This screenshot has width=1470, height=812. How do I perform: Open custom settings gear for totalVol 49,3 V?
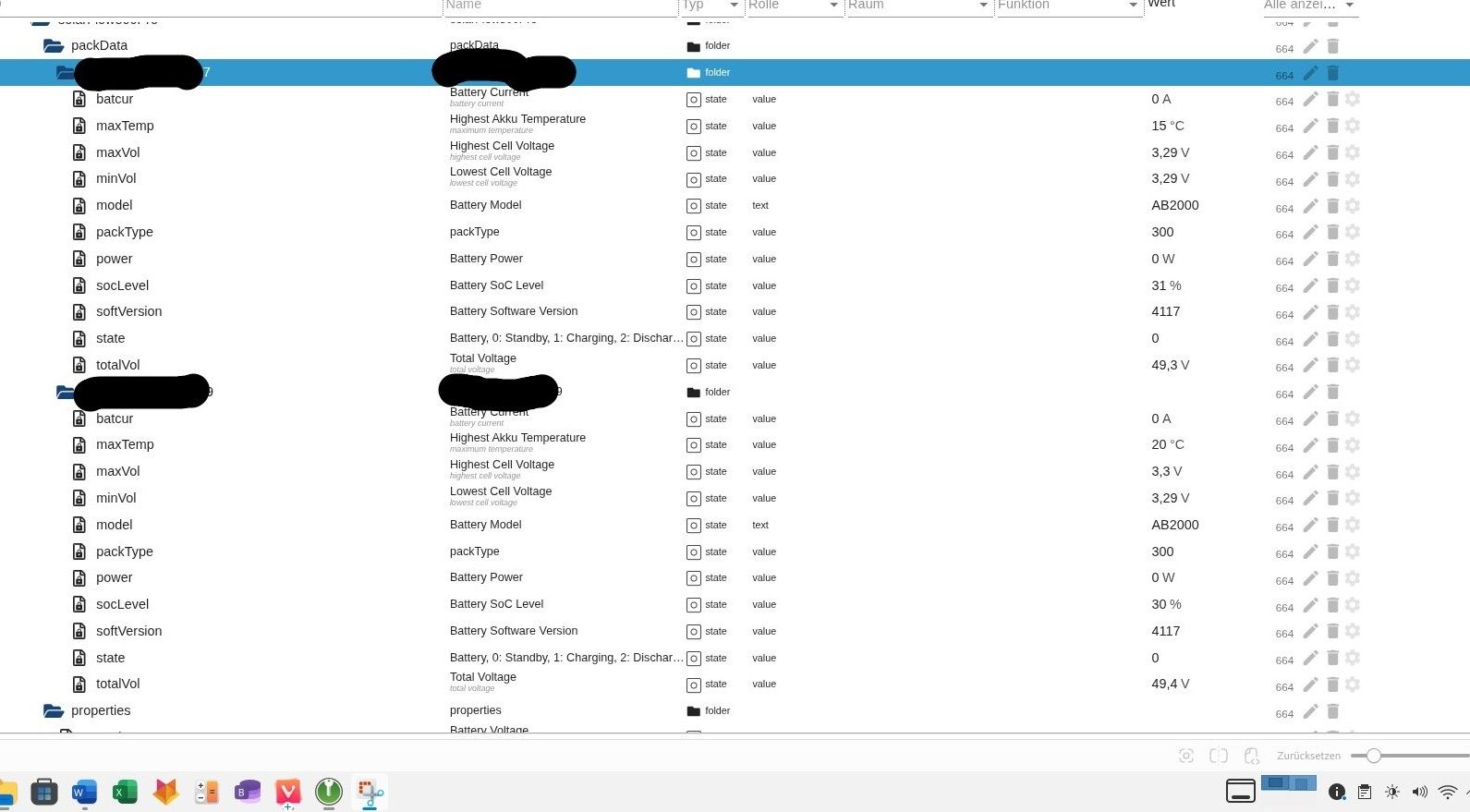click(1353, 366)
